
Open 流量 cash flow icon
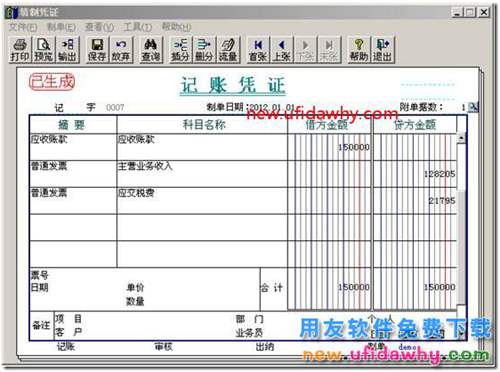228,50
